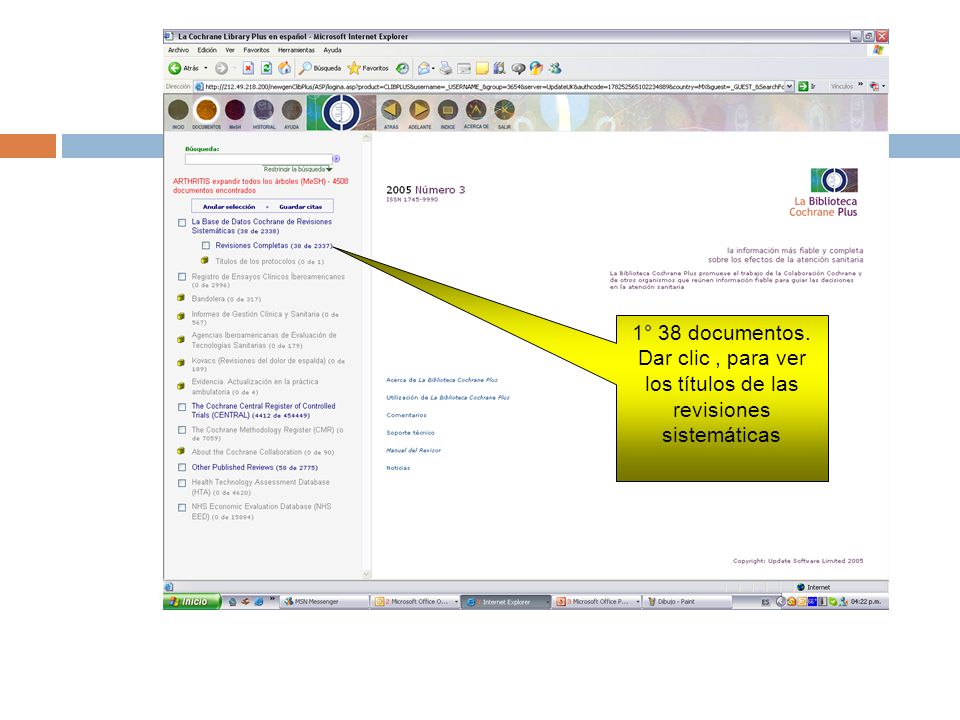Open the mail envelope toolbar icon

click(x=423, y=68)
